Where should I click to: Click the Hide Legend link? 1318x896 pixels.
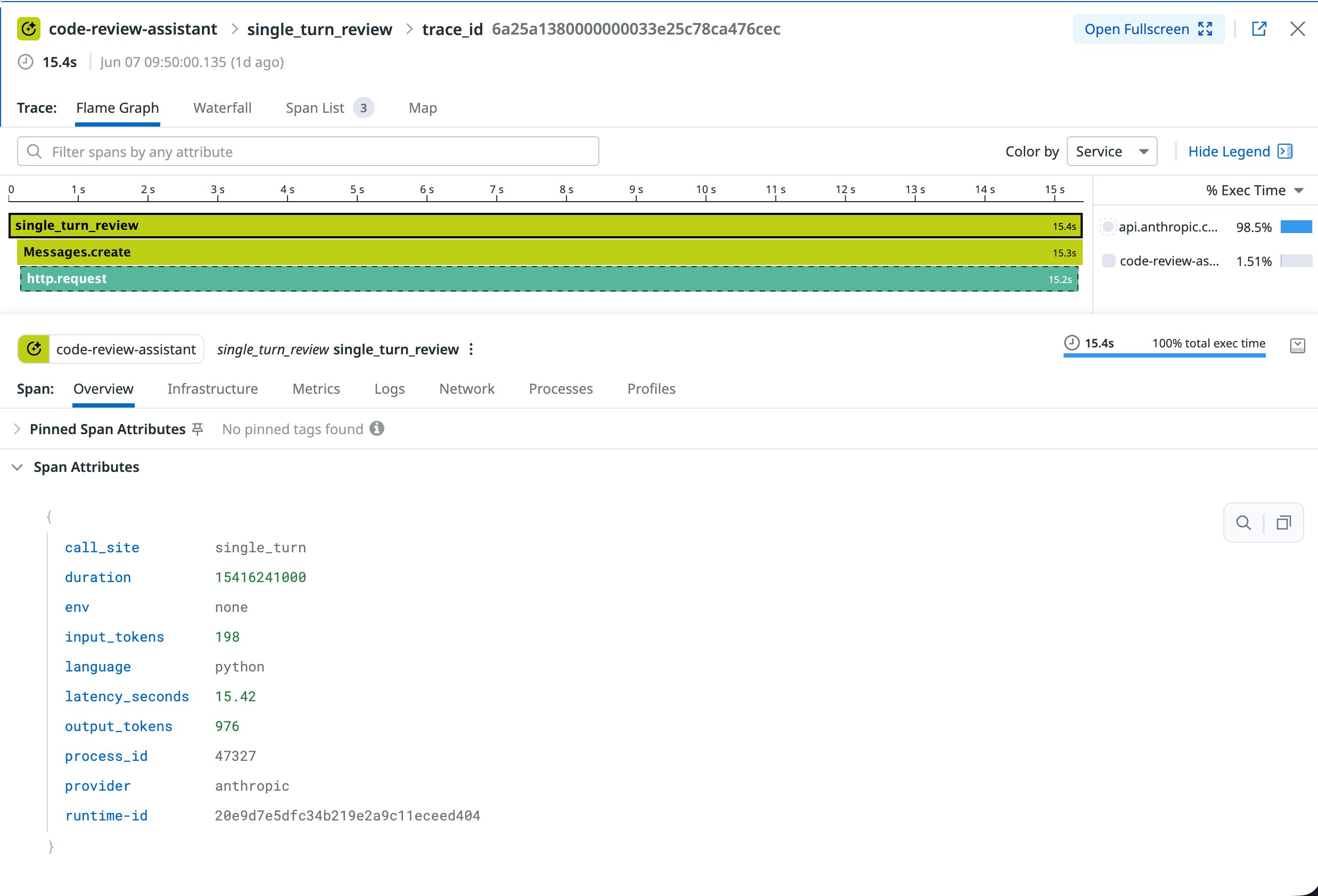[x=1240, y=151]
